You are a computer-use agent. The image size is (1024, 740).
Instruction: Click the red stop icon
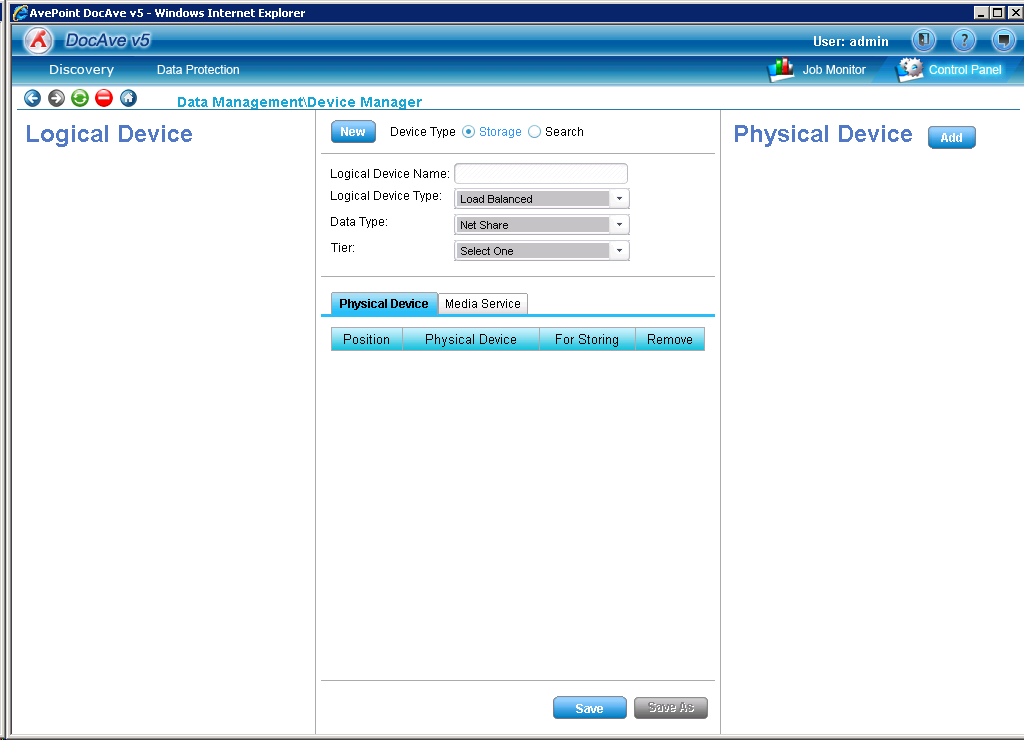pyautogui.click(x=104, y=98)
